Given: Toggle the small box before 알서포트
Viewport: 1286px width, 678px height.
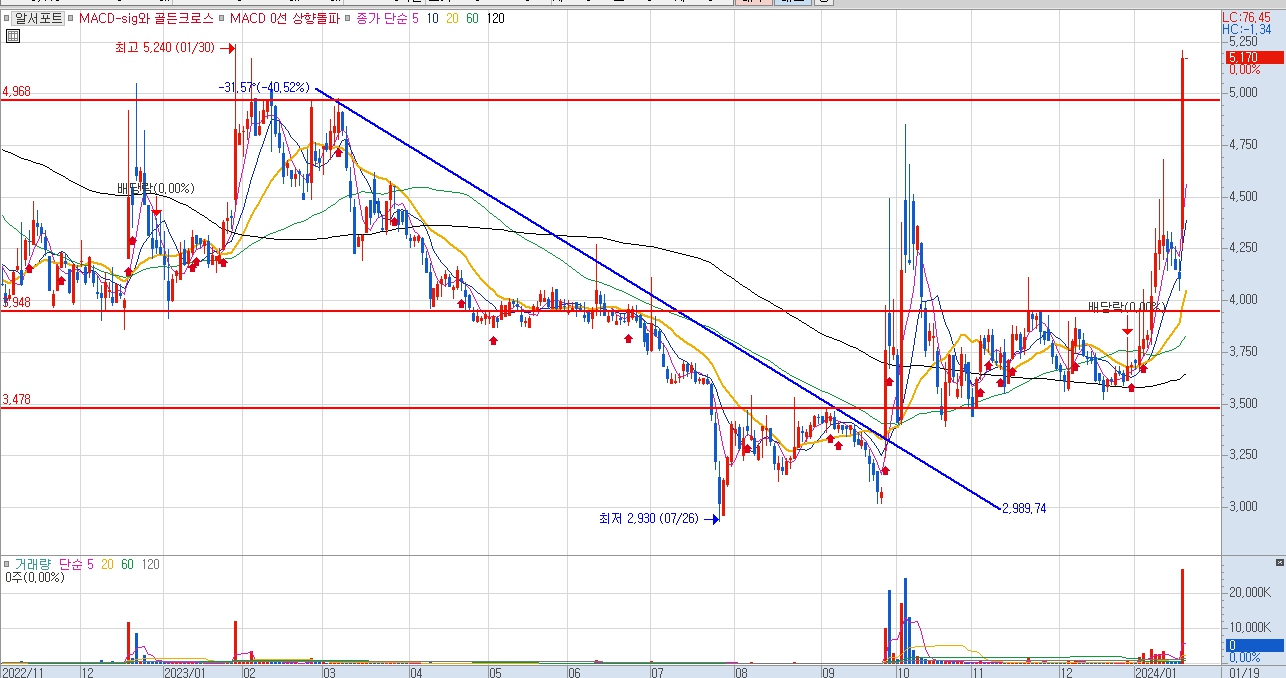Looking at the screenshot, I should 7,18.
